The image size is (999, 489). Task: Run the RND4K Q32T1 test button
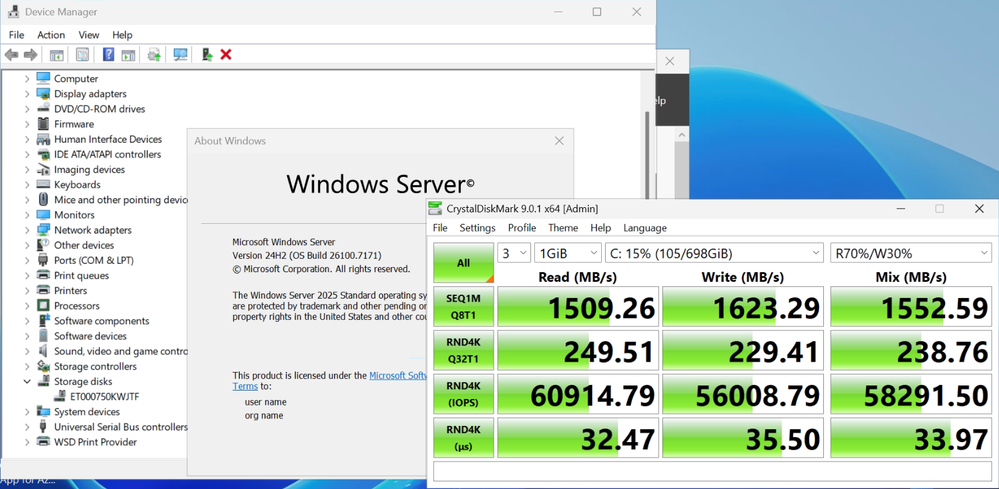click(x=463, y=351)
